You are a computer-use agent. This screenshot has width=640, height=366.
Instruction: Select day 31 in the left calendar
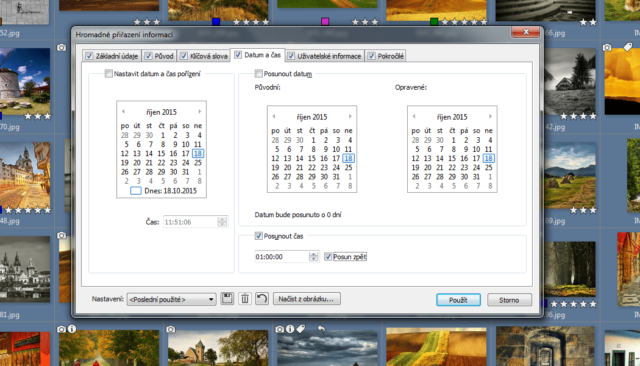185,172
